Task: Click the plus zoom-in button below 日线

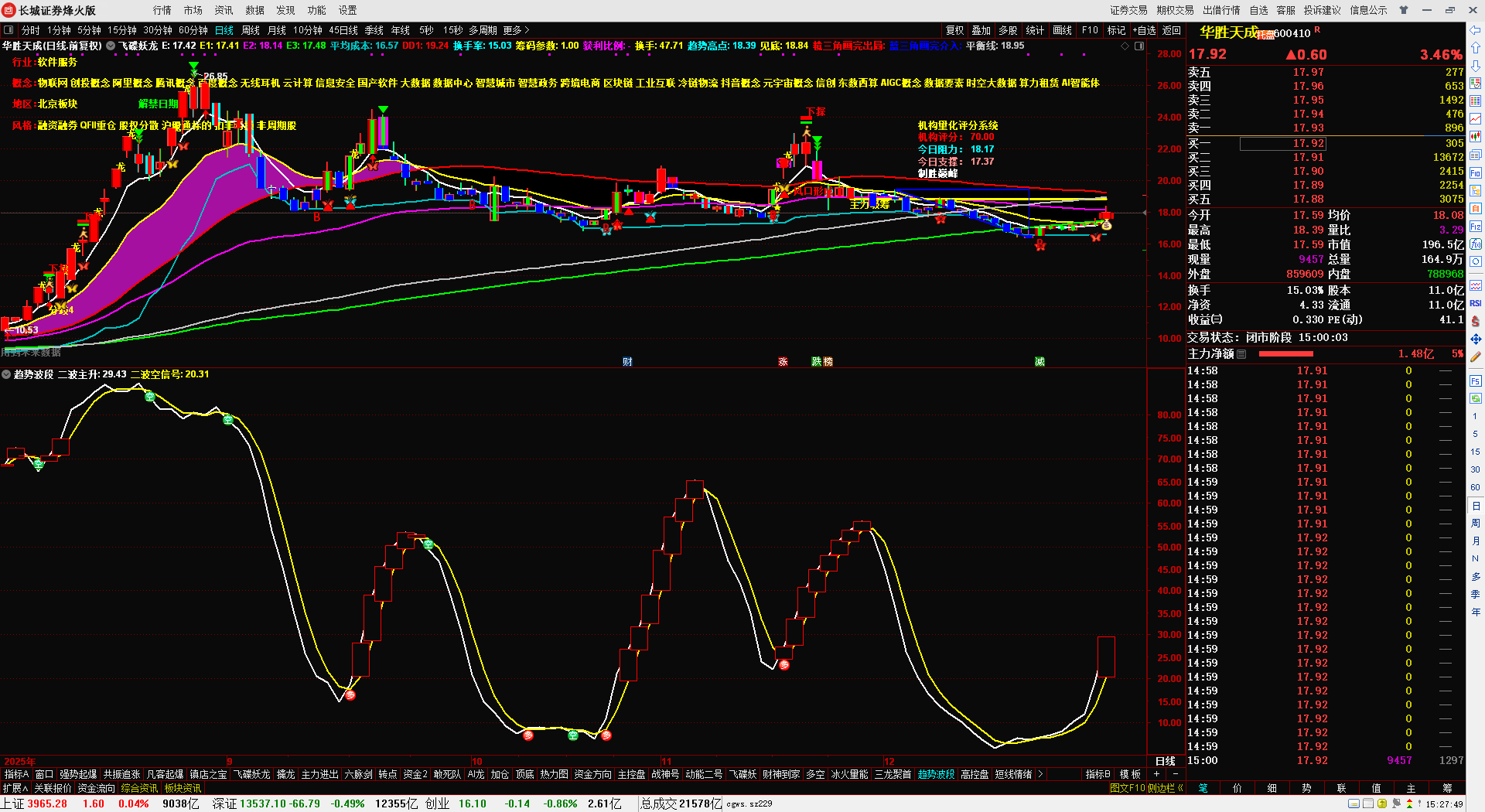Action: pos(1156,774)
